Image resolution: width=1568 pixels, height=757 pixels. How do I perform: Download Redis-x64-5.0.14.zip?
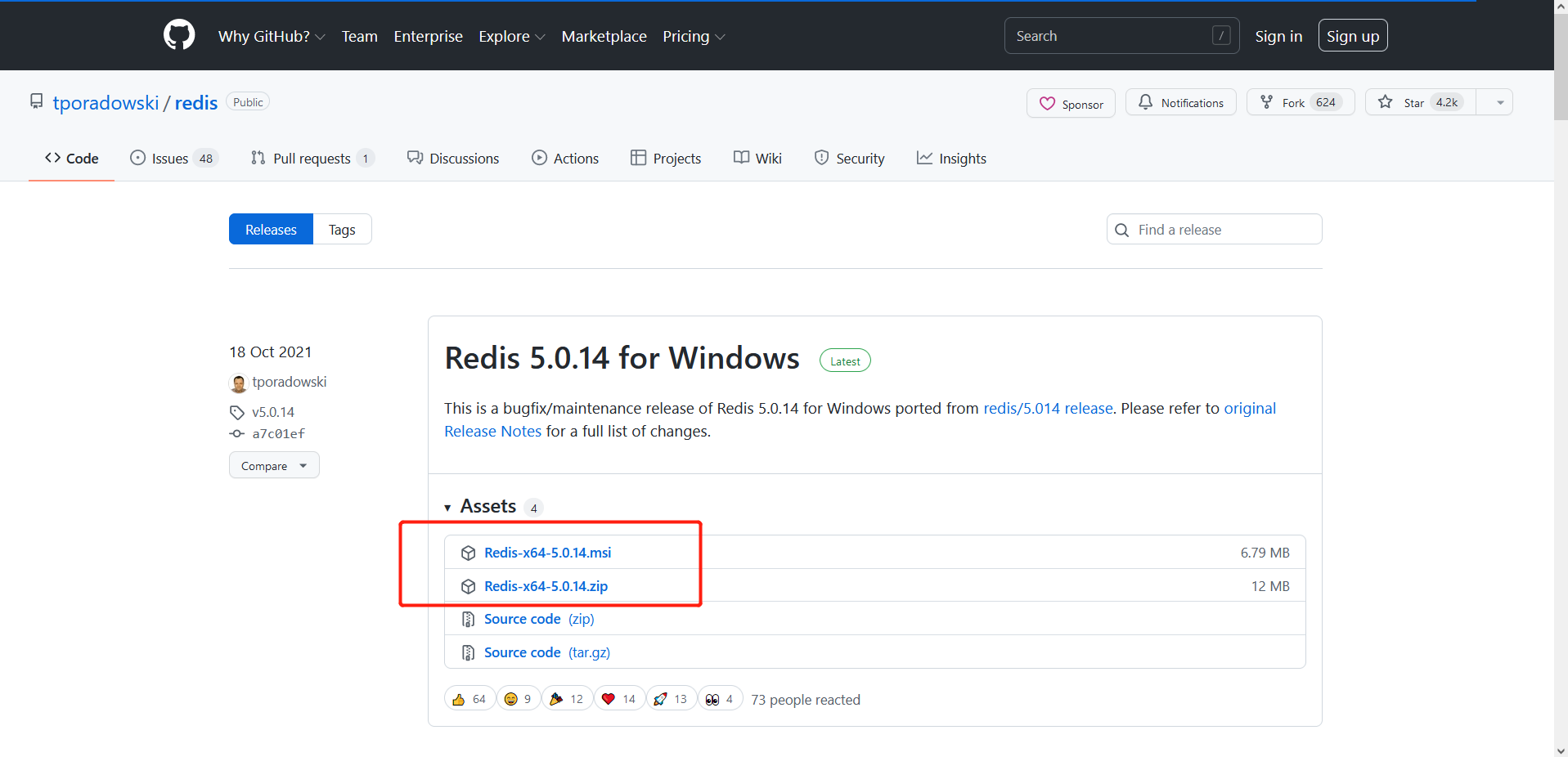pos(546,586)
